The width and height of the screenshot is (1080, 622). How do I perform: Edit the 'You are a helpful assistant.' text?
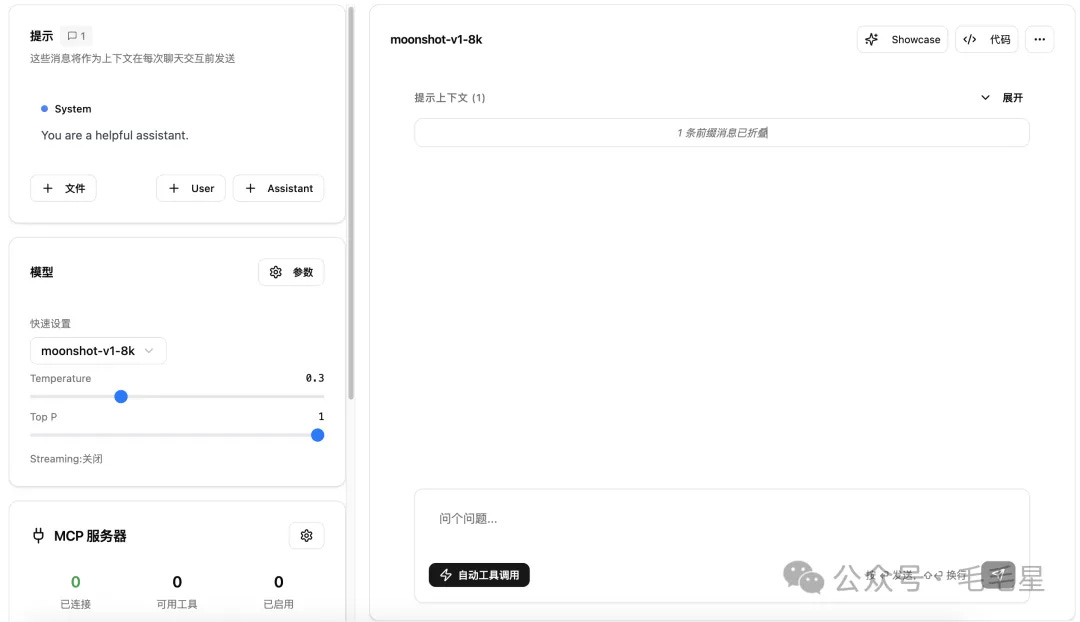click(x=114, y=135)
